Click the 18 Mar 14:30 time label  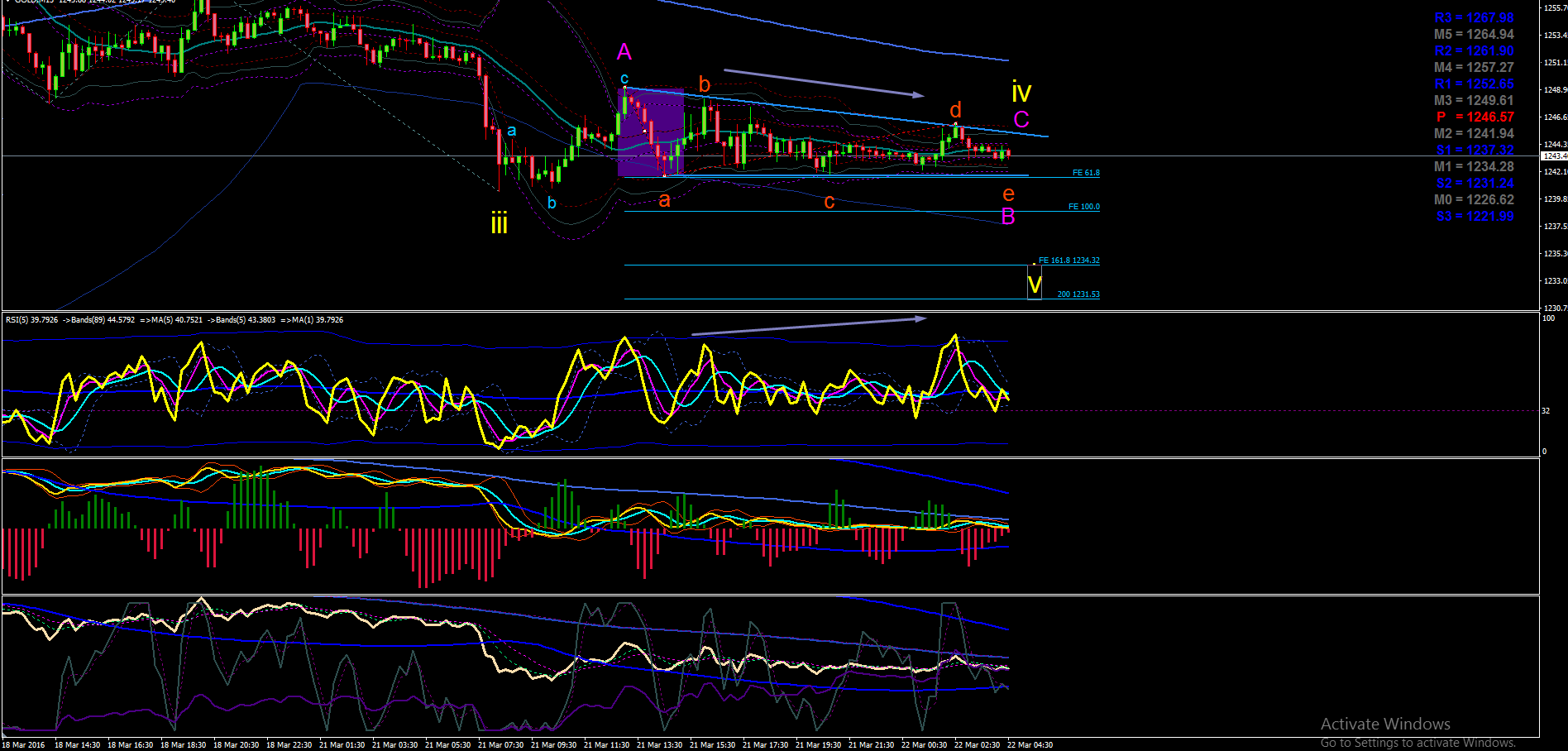[x=78, y=745]
